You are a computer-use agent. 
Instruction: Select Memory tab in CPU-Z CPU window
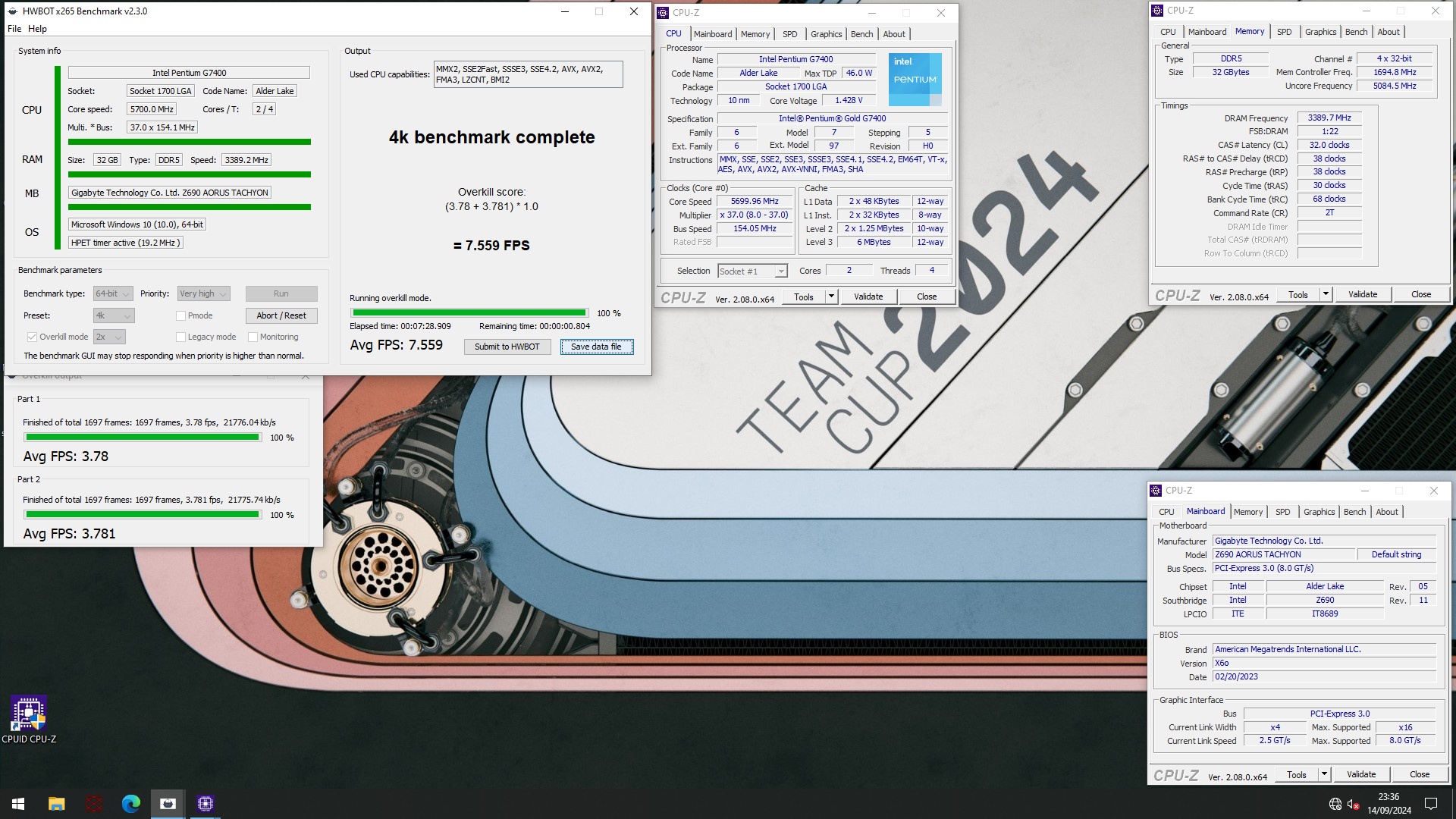755,34
